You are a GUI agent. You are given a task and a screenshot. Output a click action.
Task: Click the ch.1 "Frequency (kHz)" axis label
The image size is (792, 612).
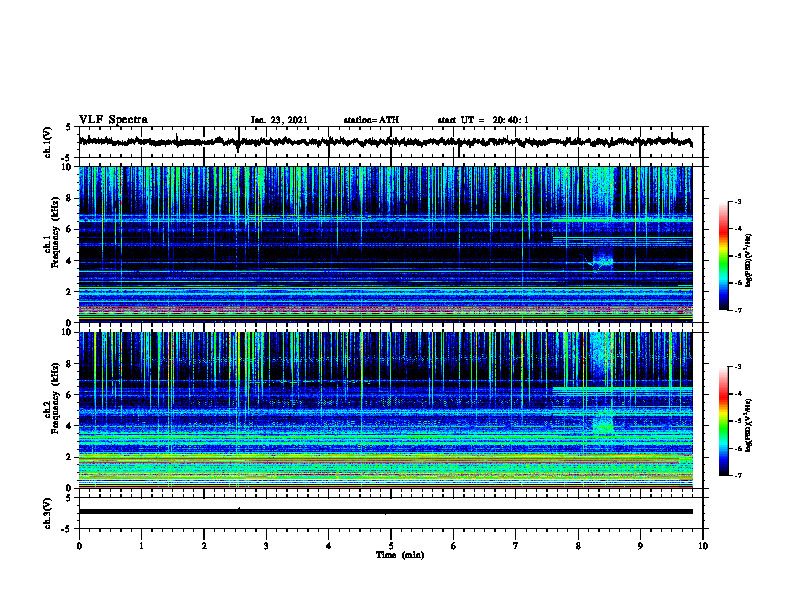click(56, 234)
